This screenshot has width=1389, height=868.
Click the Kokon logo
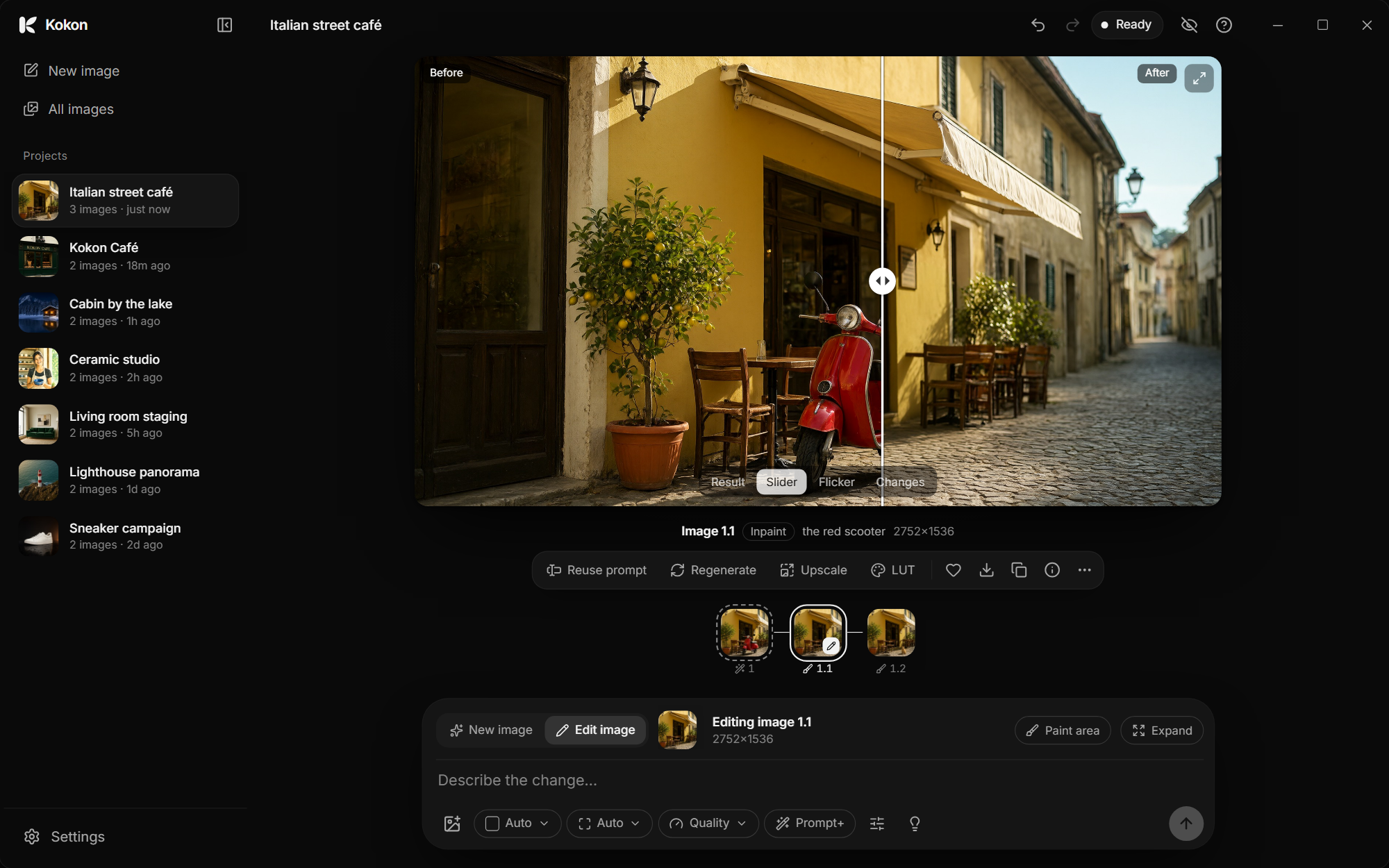[x=53, y=25]
